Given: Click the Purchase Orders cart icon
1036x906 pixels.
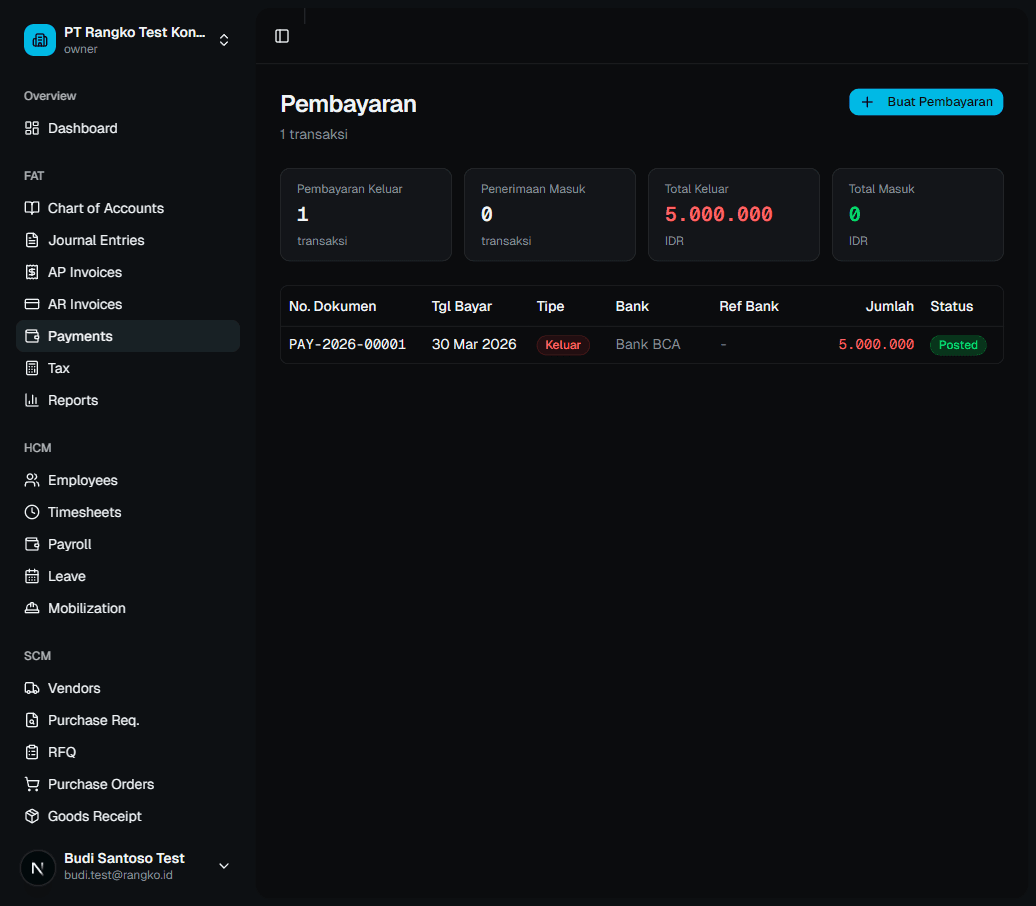Looking at the screenshot, I should [32, 784].
